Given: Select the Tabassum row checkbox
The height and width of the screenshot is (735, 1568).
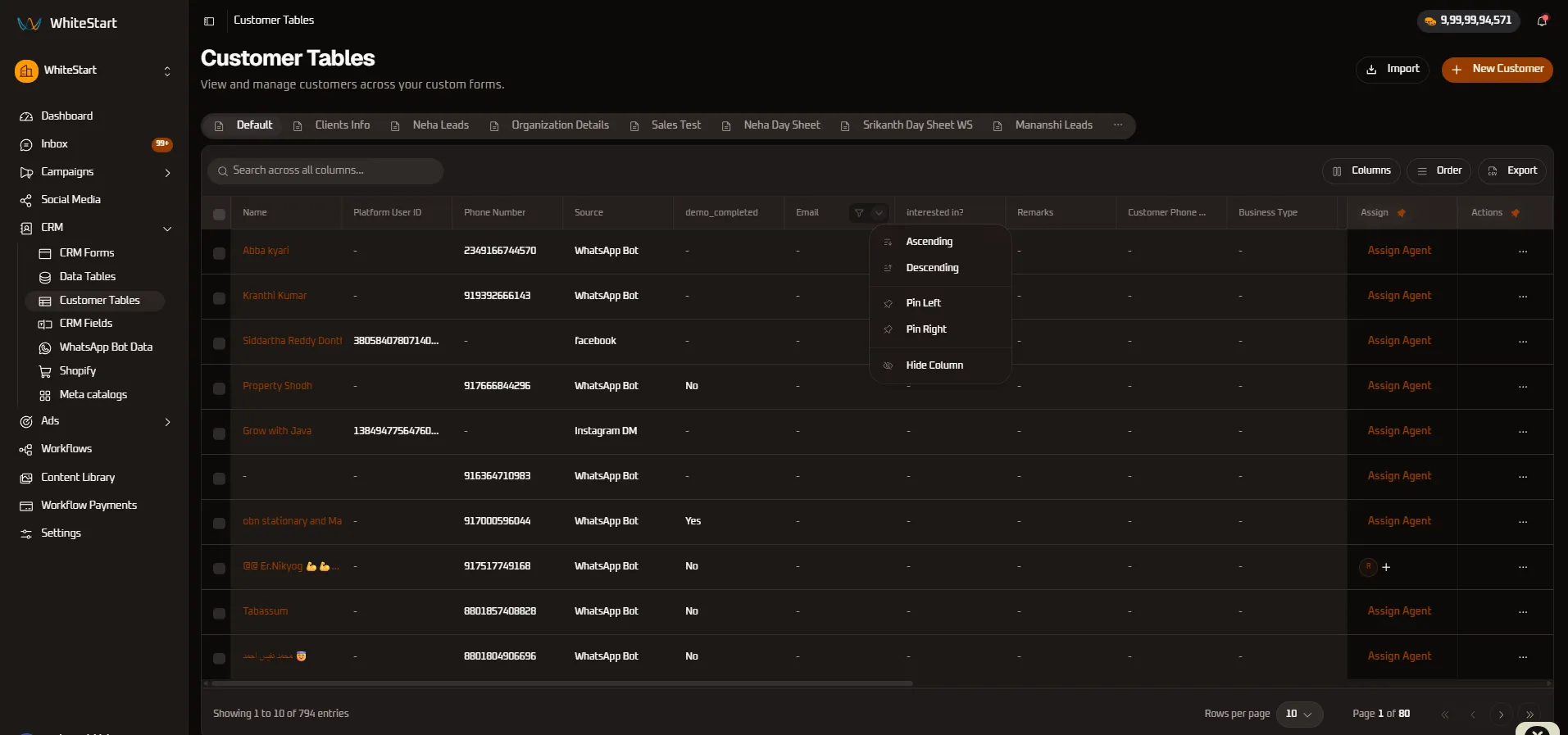Looking at the screenshot, I should pos(219,614).
